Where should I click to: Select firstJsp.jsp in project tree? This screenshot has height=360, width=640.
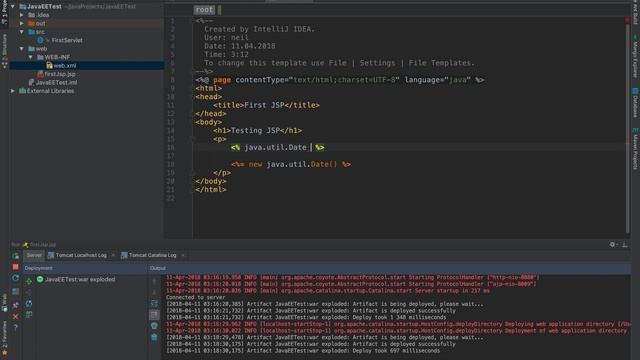coord(60,74)
